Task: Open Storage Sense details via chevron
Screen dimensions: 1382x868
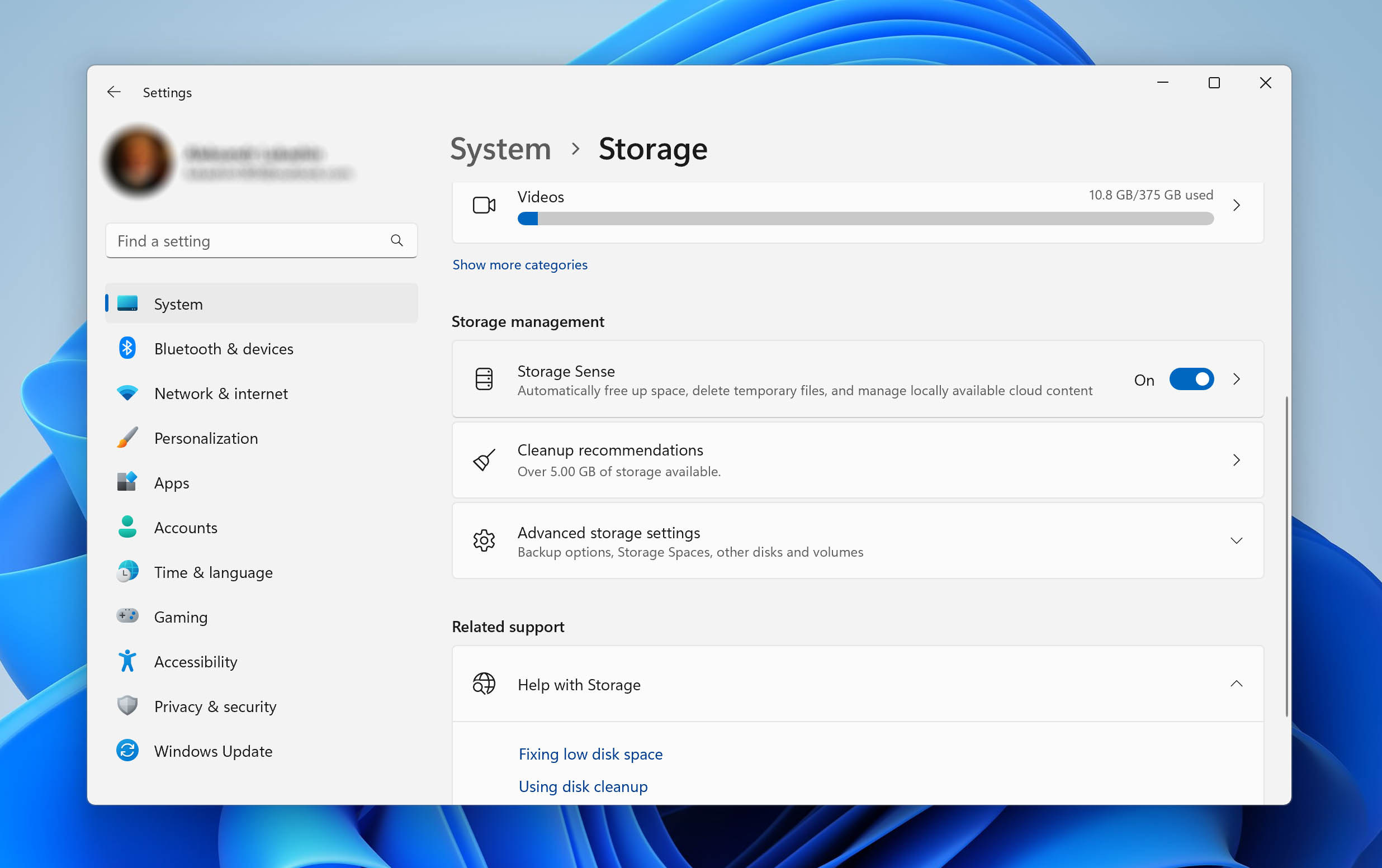Action: click(1237, 379)
